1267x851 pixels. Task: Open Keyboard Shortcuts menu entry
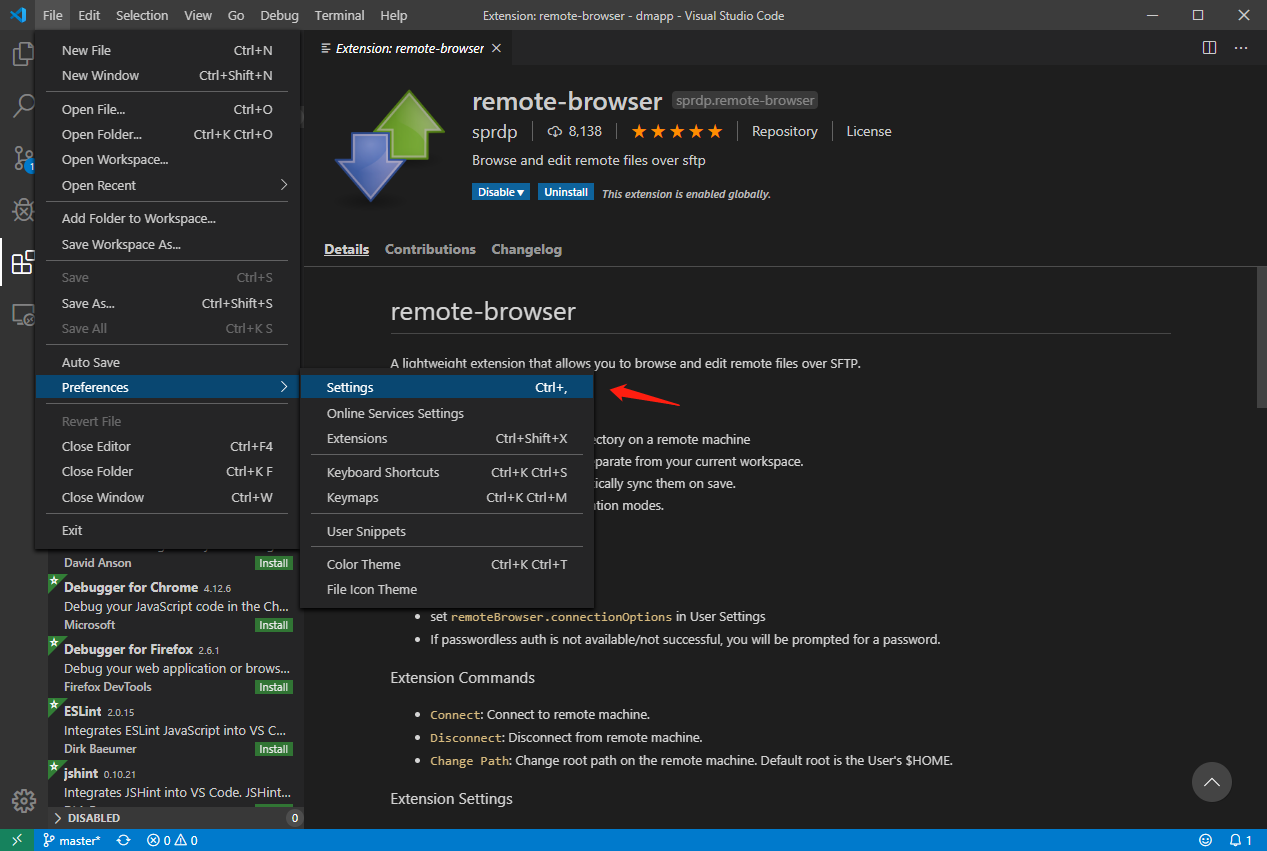coord(447,472)
